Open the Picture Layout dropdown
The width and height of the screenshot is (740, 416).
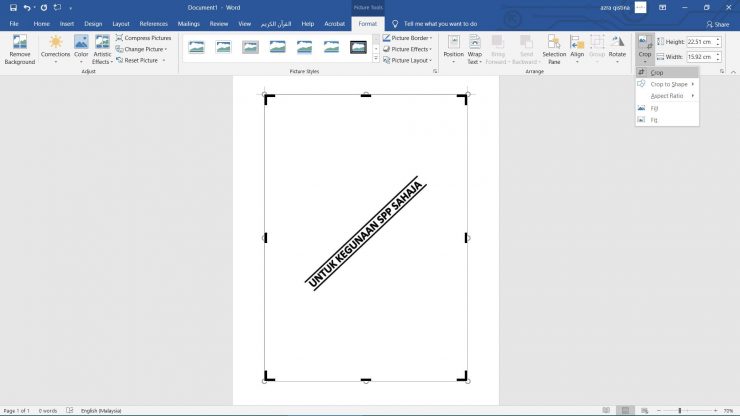[x=408, y=60]
